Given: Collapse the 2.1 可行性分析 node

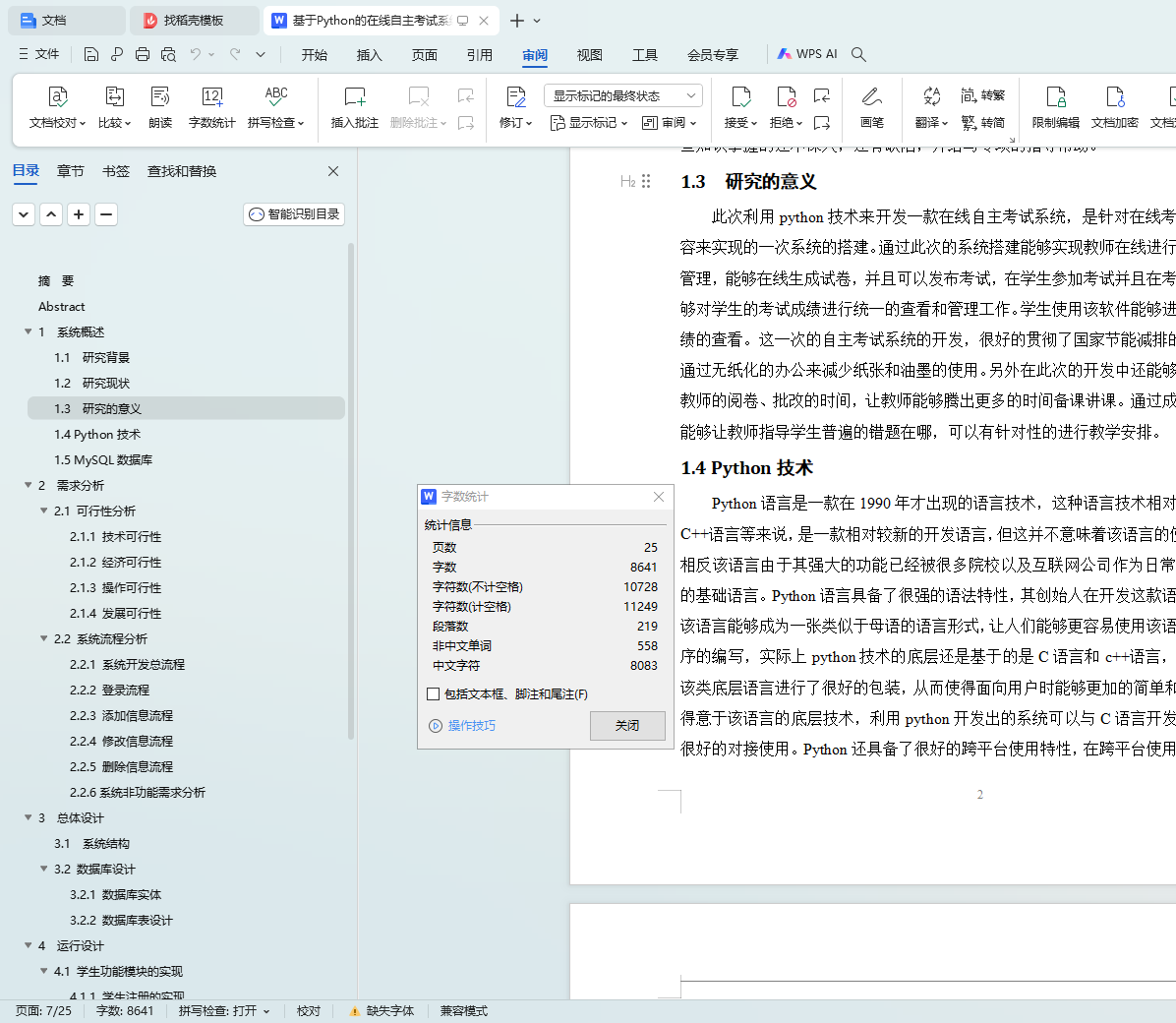Looking at the screenshot, I should coord(43,511).
